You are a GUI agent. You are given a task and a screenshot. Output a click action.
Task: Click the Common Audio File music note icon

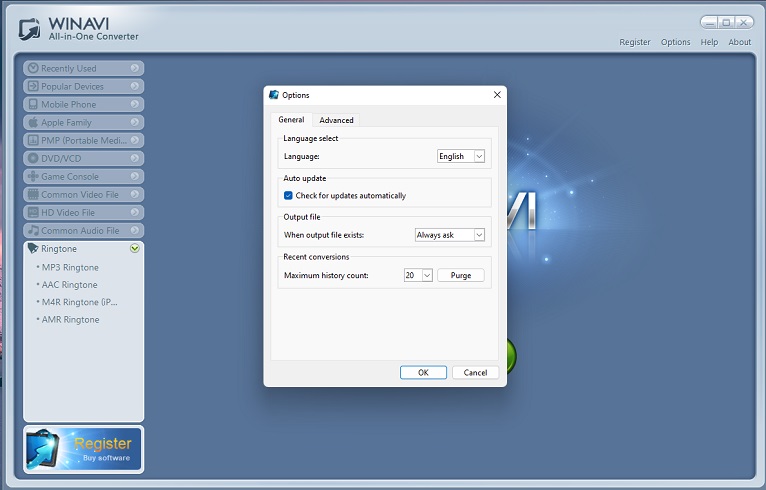[x=33, y=230]
